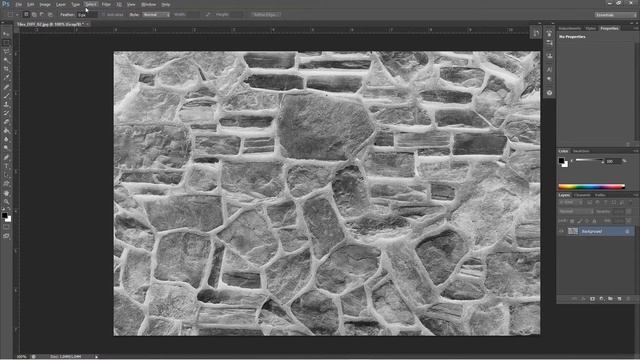
Task: Click Subtract from selection mode icon
Action: point(42,14)
